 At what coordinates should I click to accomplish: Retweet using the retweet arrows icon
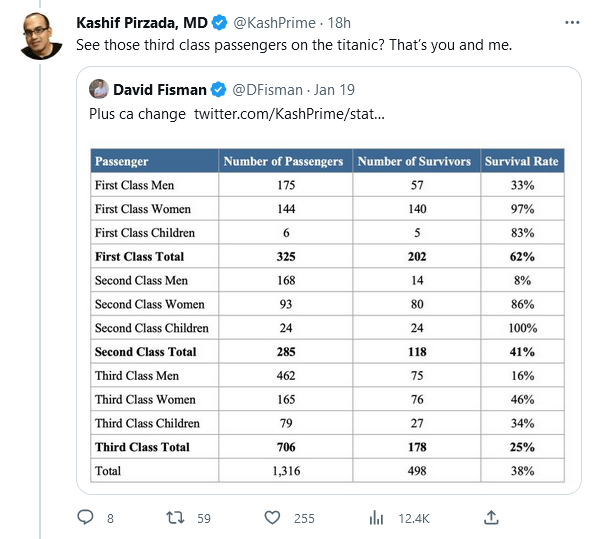tap(175, 518)
